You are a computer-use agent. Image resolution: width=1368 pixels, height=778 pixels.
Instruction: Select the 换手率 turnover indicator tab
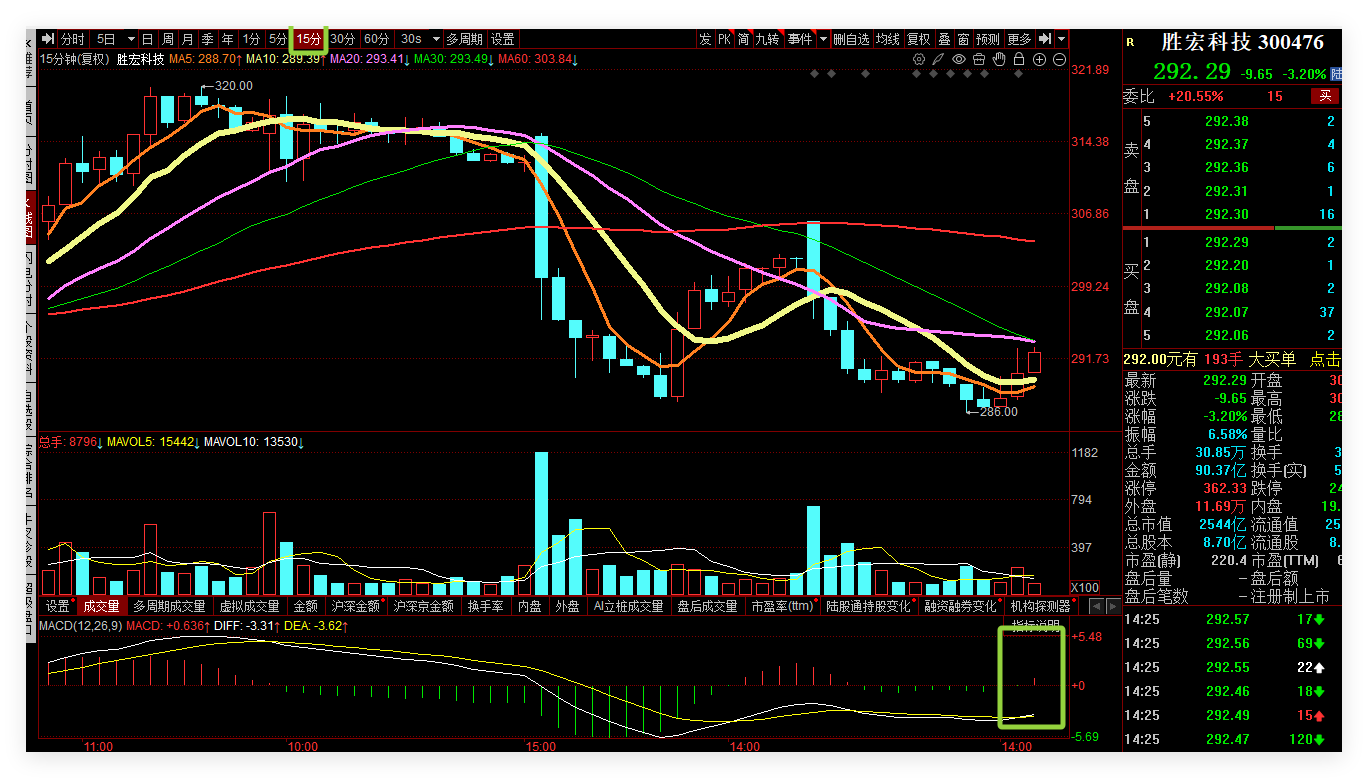coord(486,606)
